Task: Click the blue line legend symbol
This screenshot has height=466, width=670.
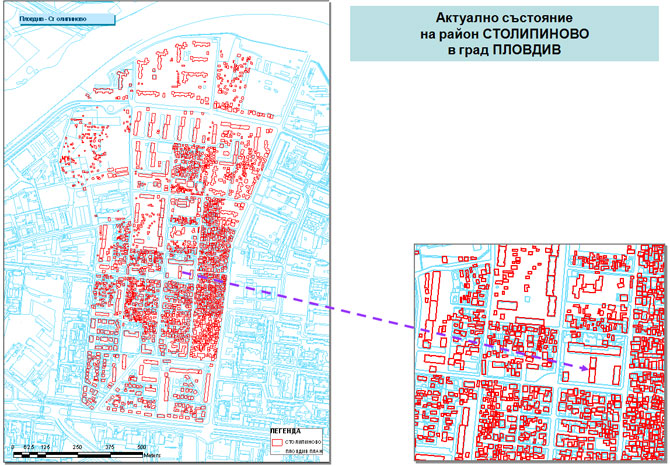Action: click(x=277, y=451)
